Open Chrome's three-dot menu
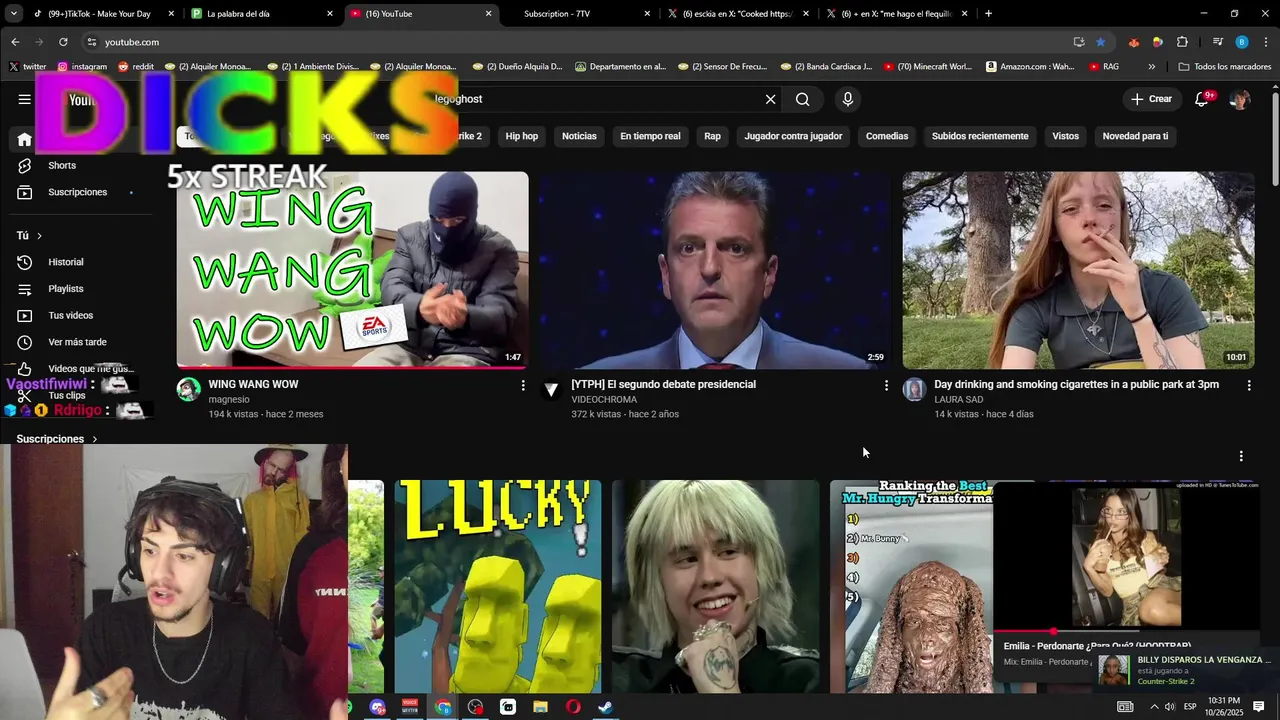The image size is (1280, 720). click(1264, 42)
